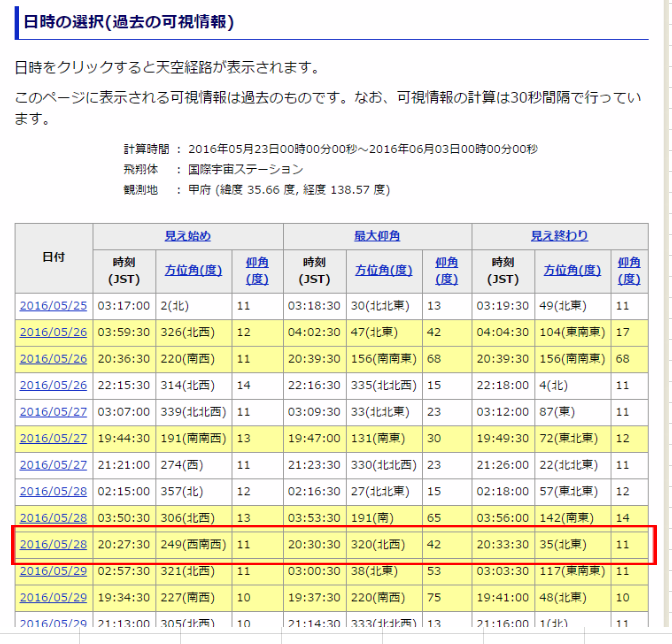
Task: Select the cell 22:18:00
Action: pyautogui.click(x=503, y=386)
